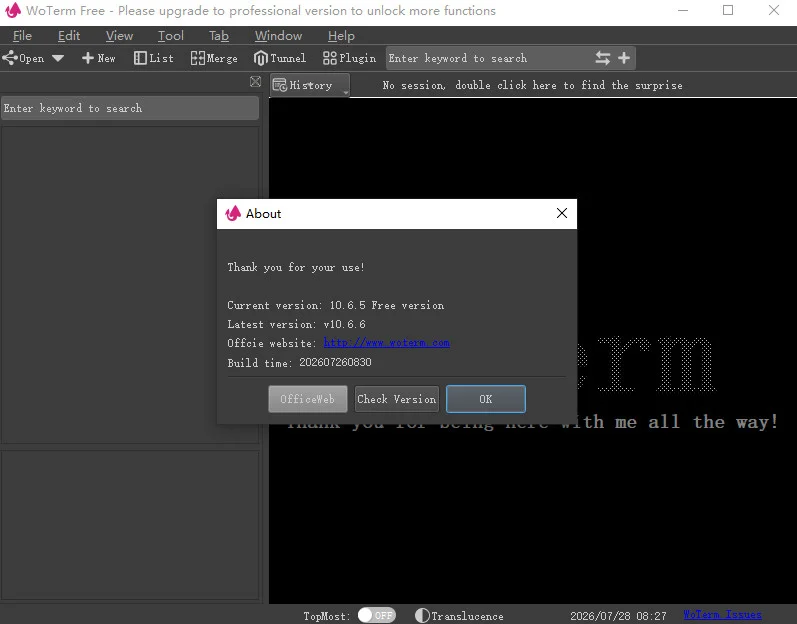This screenshot has width=797, height=624.
Task: Close the left session sidebar panel
Action: pyautogui.click(x=255, y=81)
